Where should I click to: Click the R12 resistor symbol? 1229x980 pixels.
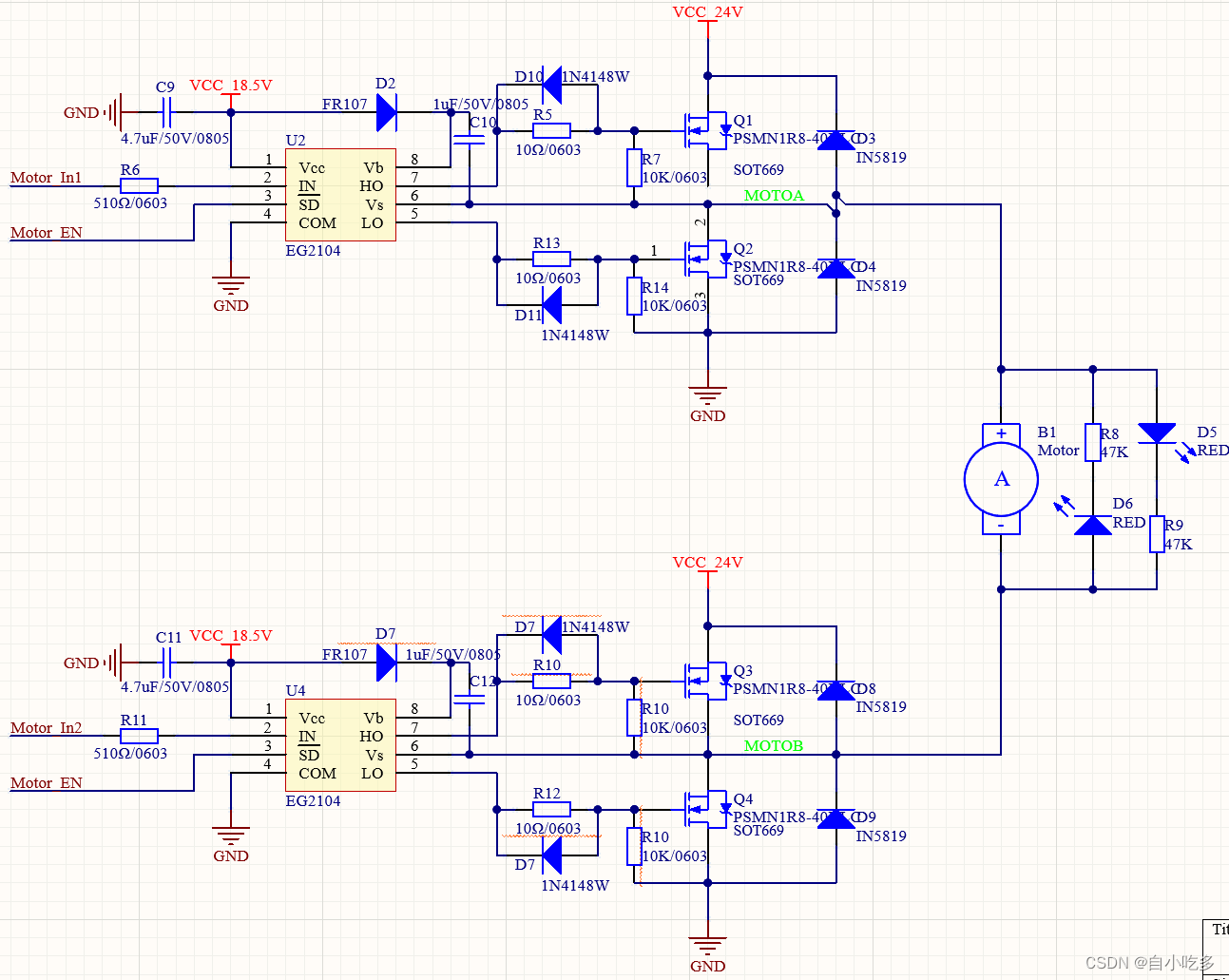551,809
